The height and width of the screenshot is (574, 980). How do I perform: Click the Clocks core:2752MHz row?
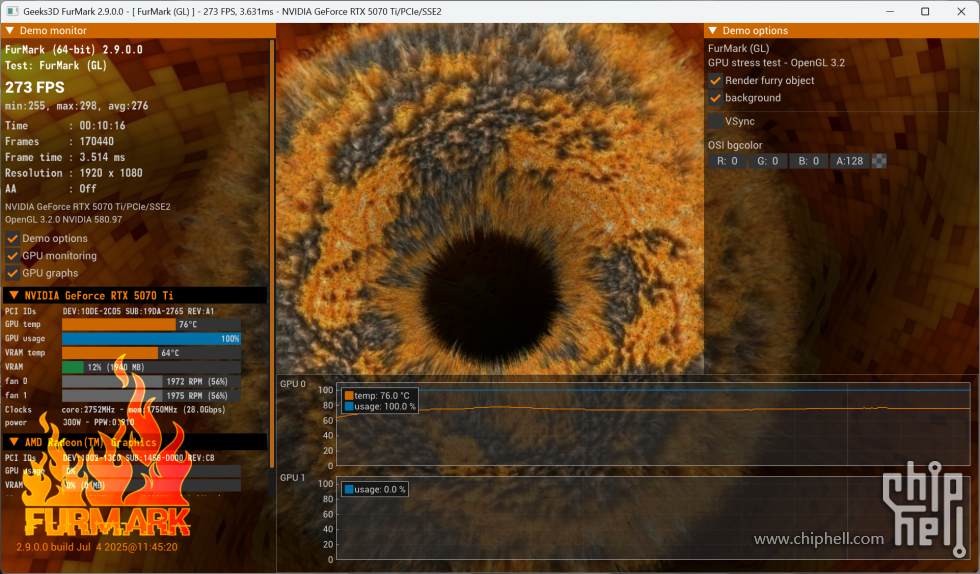click(x=115, y=410)
